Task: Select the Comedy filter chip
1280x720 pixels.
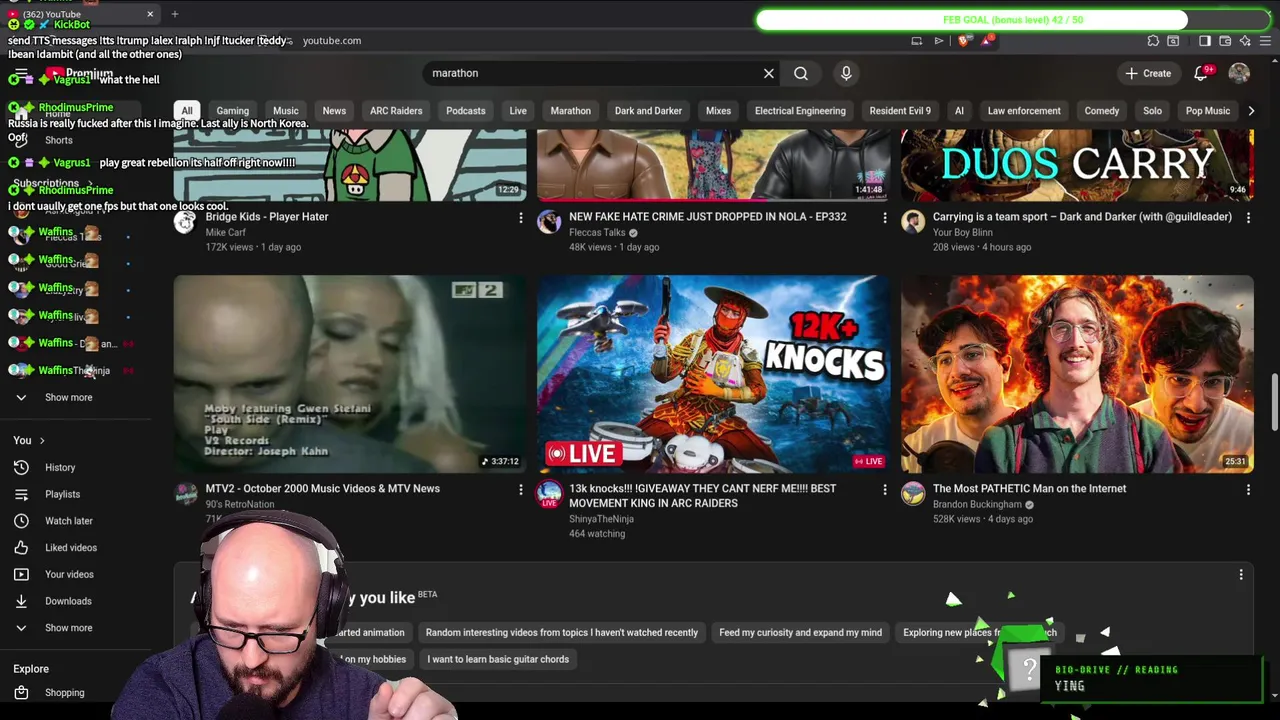Action: click(1102, 111)
